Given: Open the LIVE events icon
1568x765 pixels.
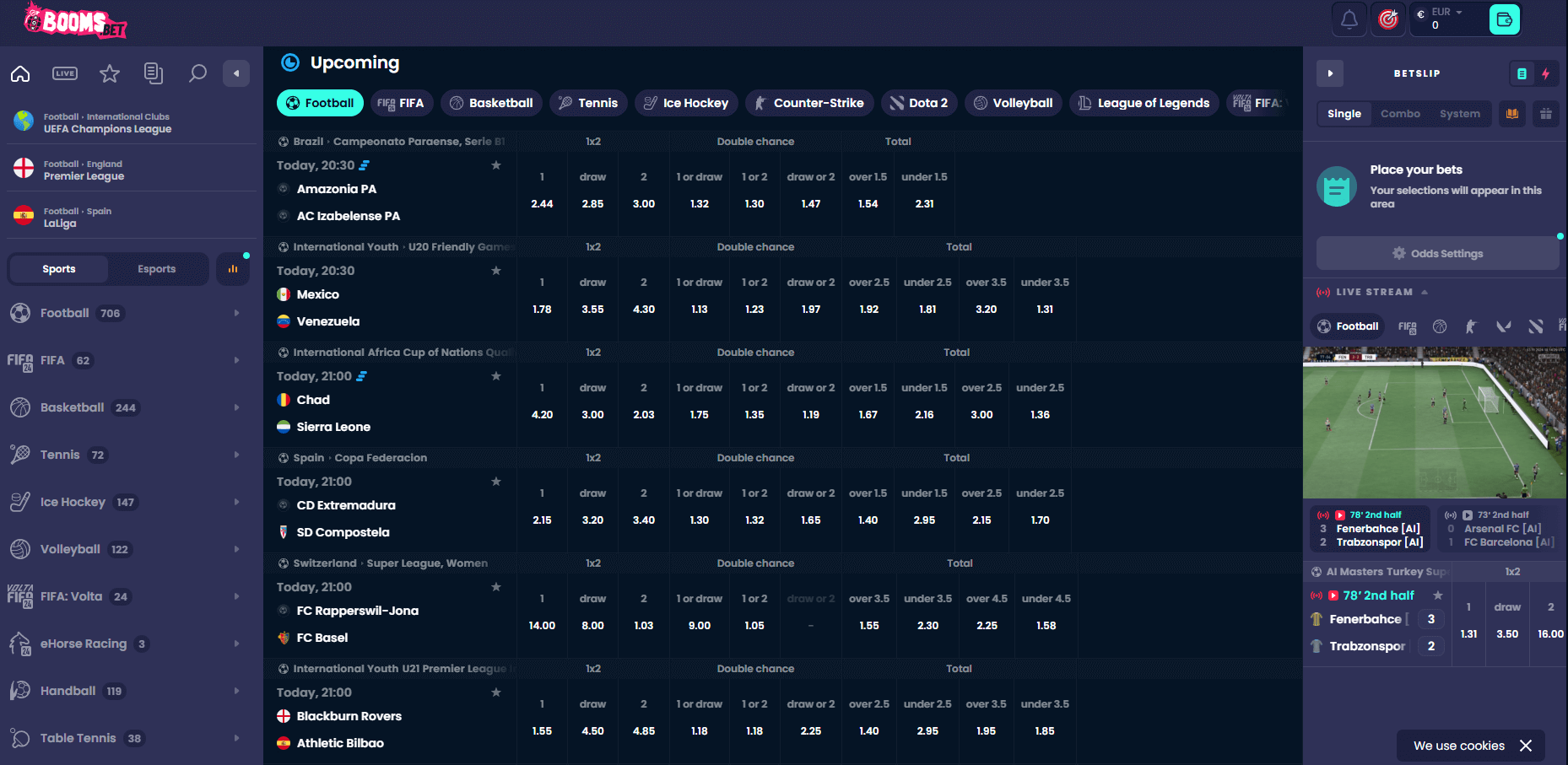Looking at the screenshot, I should pos(65,73).
